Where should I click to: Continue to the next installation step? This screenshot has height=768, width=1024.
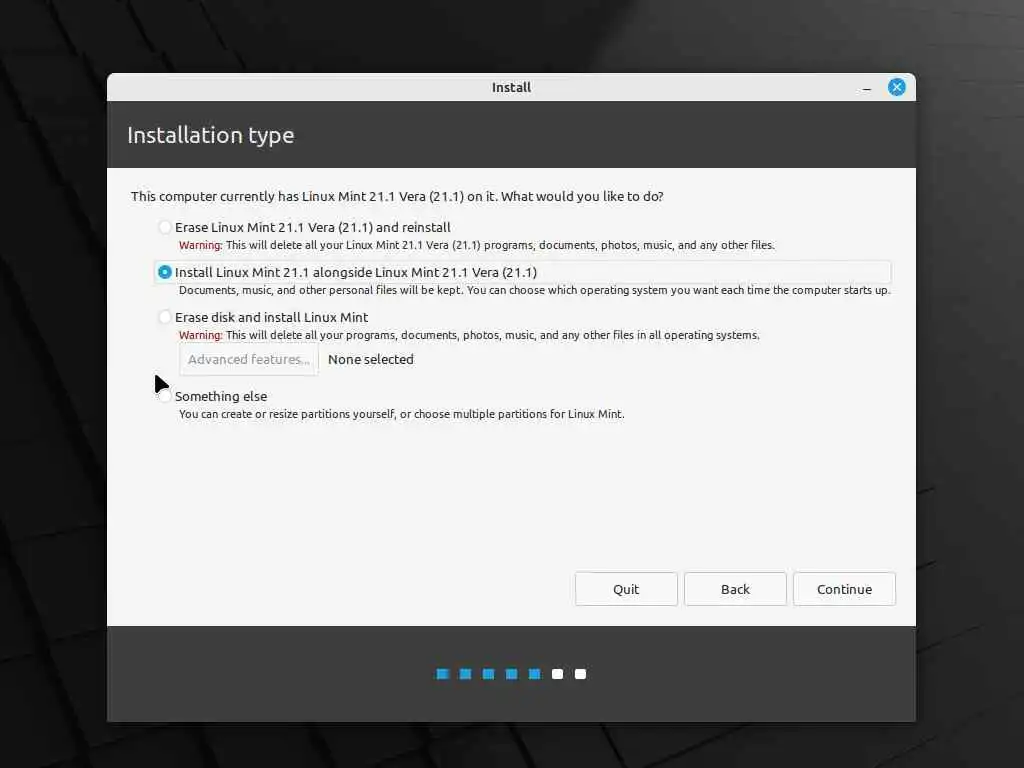coord(844,589)
